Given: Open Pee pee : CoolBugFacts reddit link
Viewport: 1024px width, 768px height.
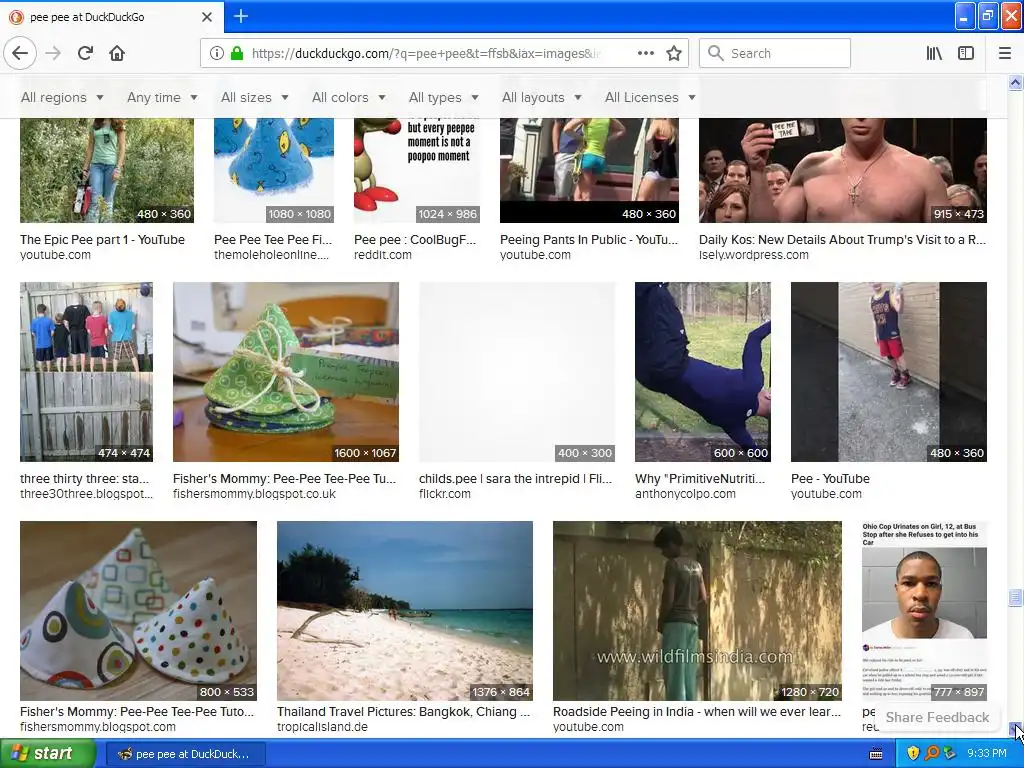Looking at the screenshot, I should [x=415, y=240].
